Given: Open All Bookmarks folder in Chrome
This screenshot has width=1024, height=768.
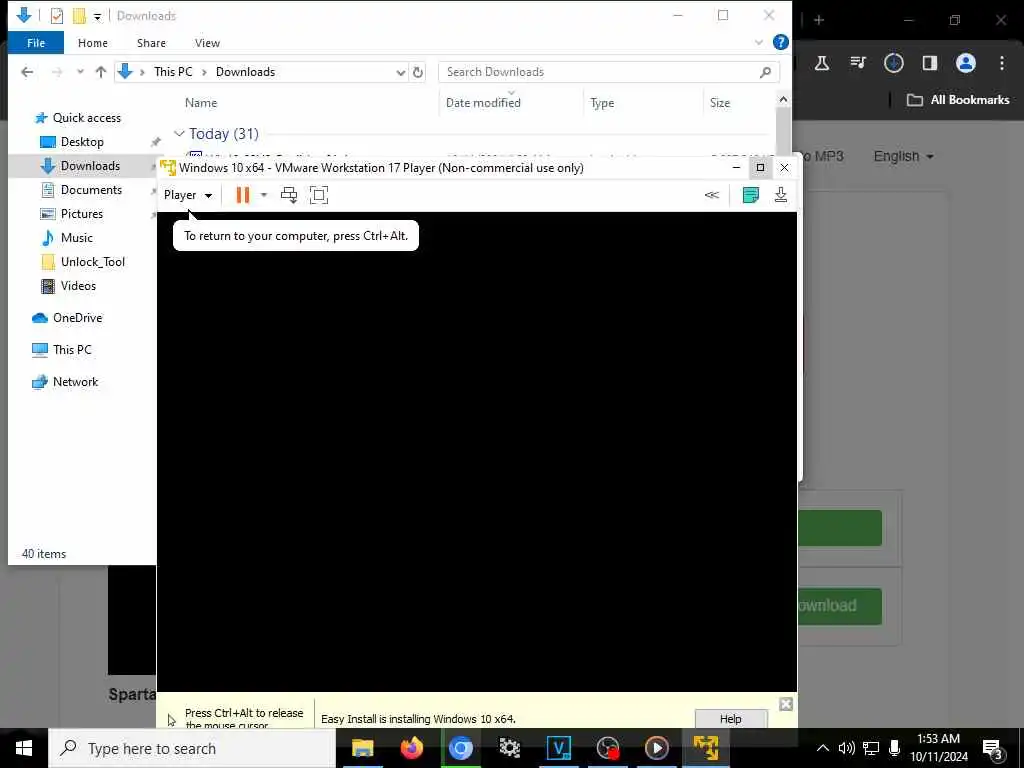Looking at the screenshot, I should [x=958, y=100].
